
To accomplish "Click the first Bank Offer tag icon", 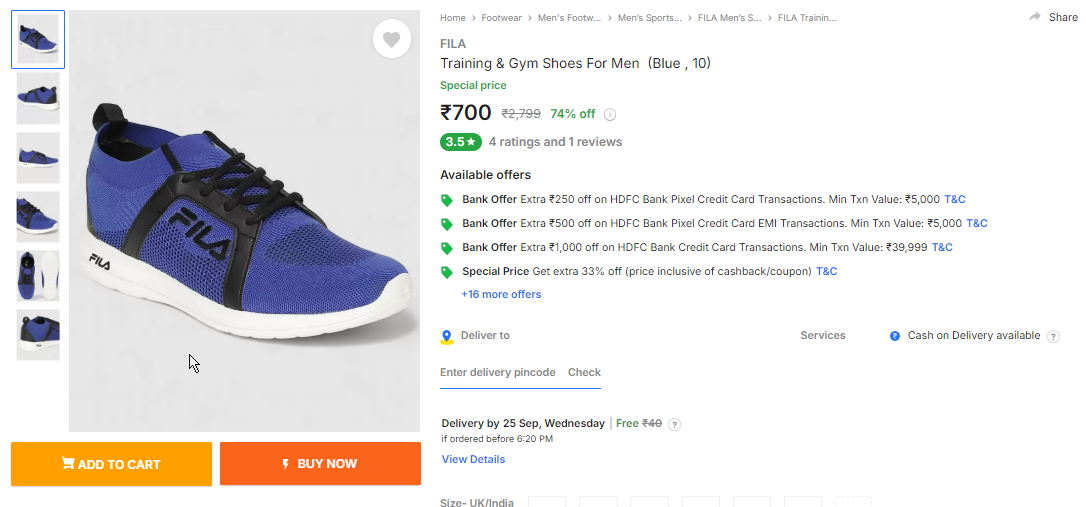I will tap(447, 200).
